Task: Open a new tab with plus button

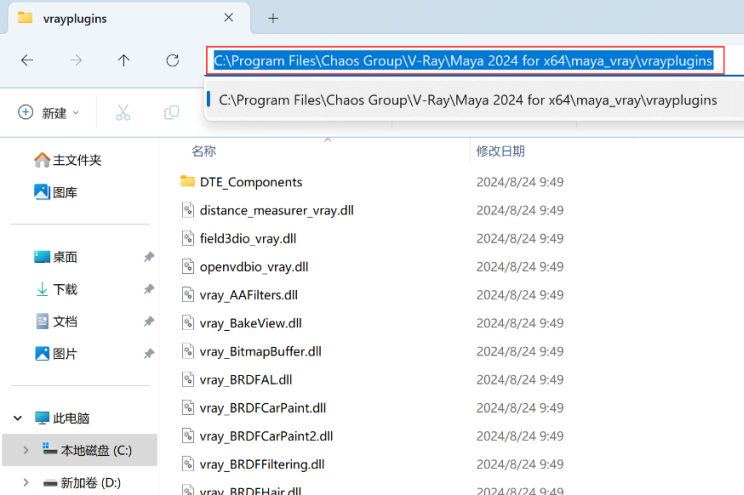Action: click(x=273, y=18)
